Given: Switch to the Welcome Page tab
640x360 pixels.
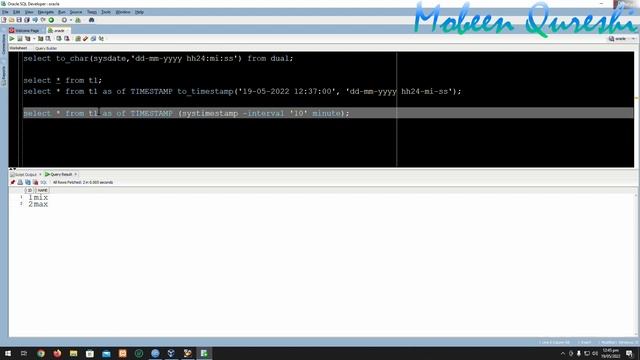Looking at the screenshot, I should 24,31.
